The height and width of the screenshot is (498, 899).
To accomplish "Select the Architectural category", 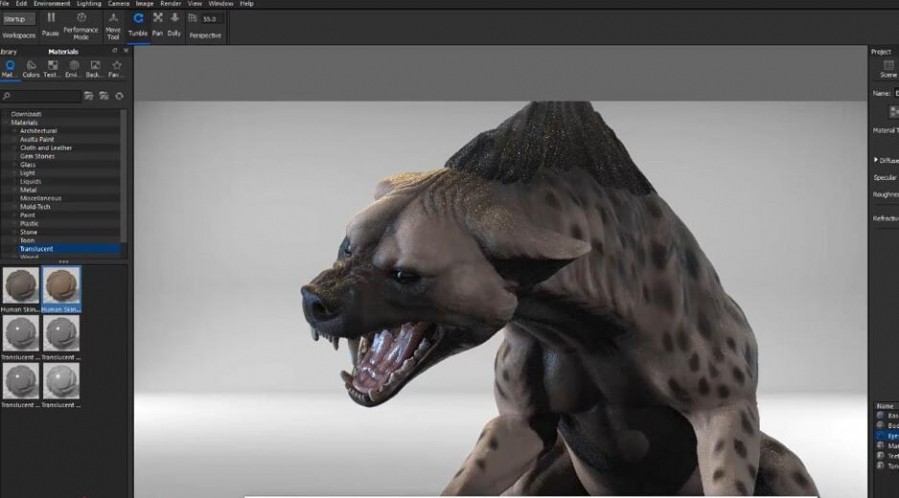I will click(x=38, y=131).
